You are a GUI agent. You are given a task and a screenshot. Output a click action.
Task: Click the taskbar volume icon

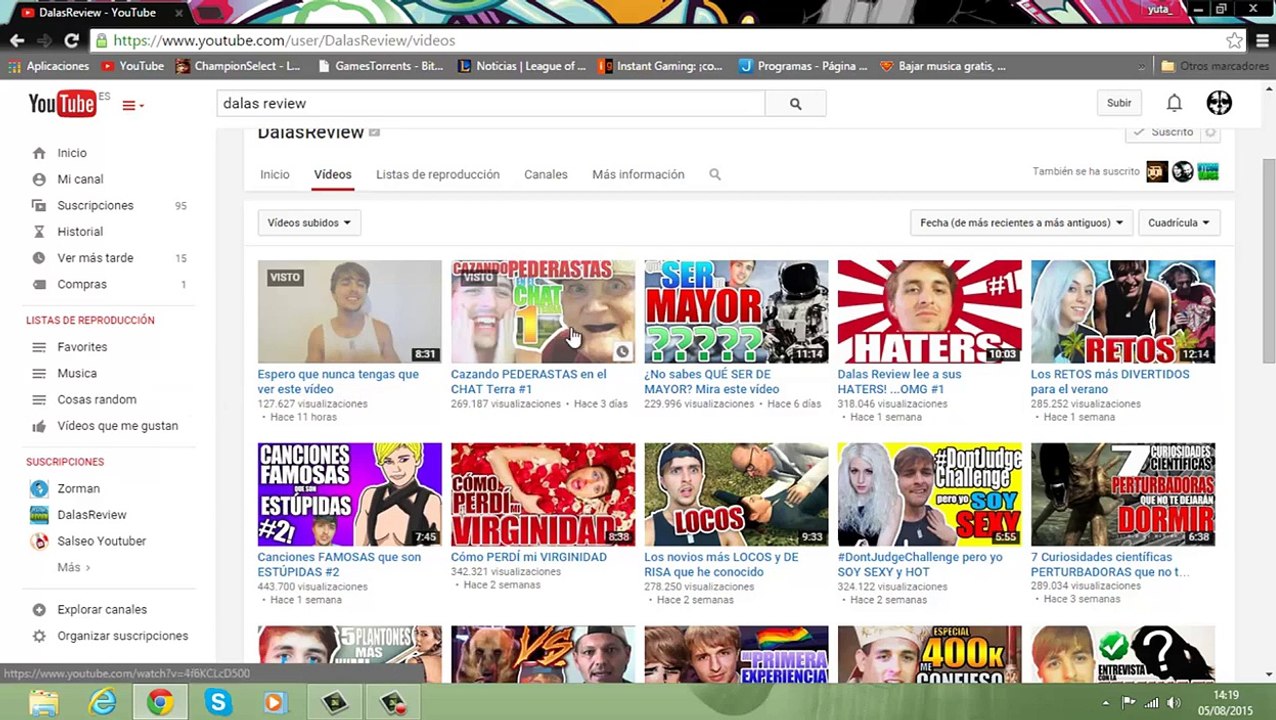[x=1172, y=703]
